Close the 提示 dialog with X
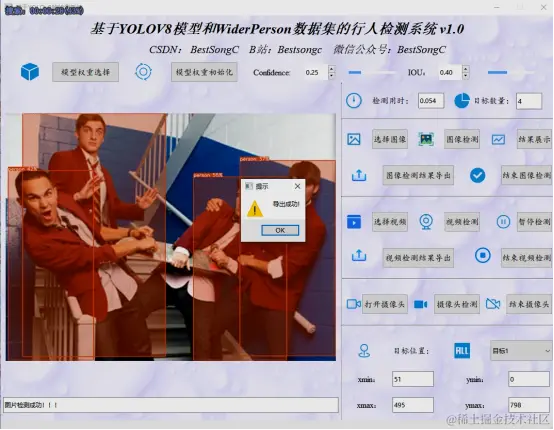This screenshot has height=430, width=554. point(297,186)
